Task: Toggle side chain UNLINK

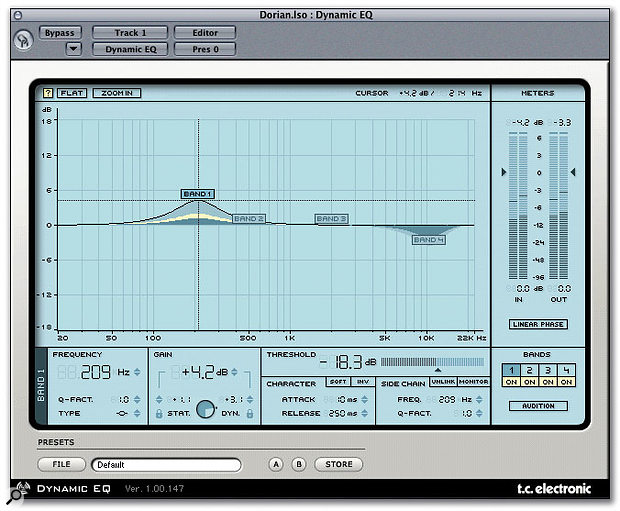Action: tap(443, 382)
